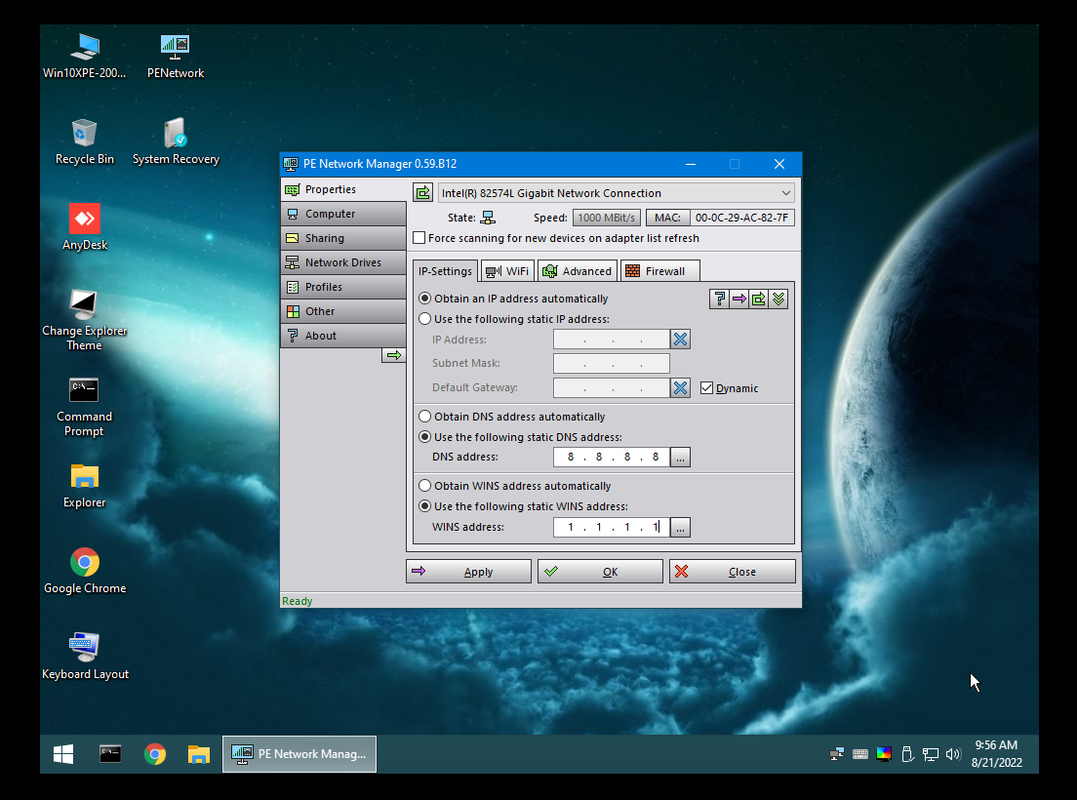Click the green double-chevron down icon
The height and width of the screenshot is (800, 1077).
778,299
